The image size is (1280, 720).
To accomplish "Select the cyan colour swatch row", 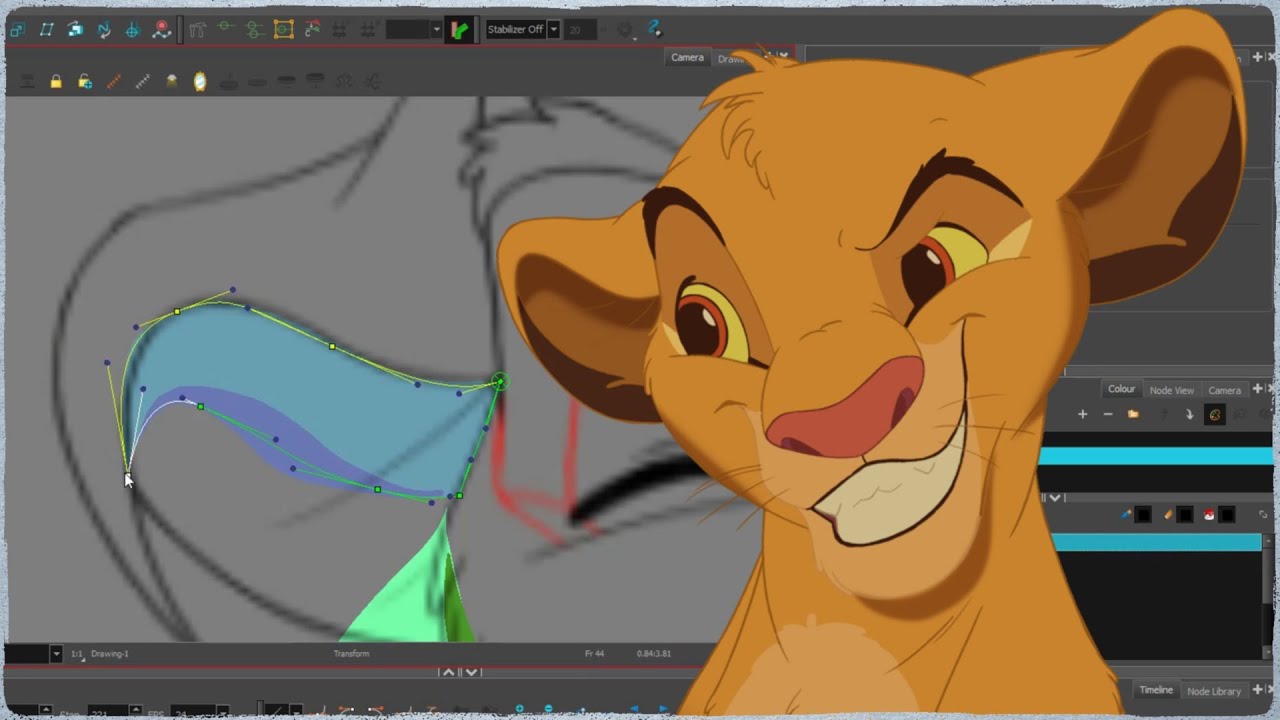I will [x=1156, y=542].
